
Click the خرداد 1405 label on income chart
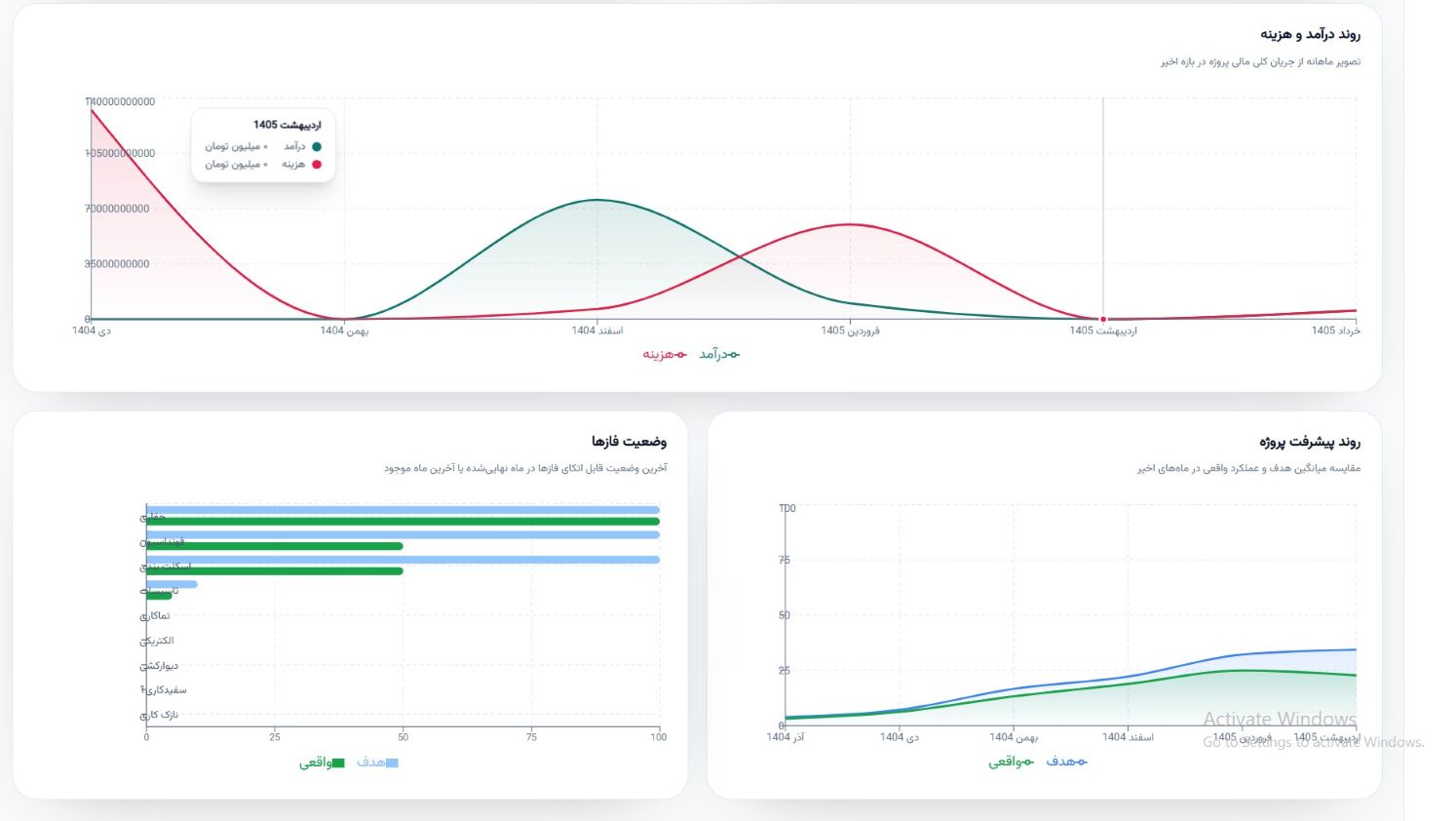pyautogui.click(x=1336, y=332)
